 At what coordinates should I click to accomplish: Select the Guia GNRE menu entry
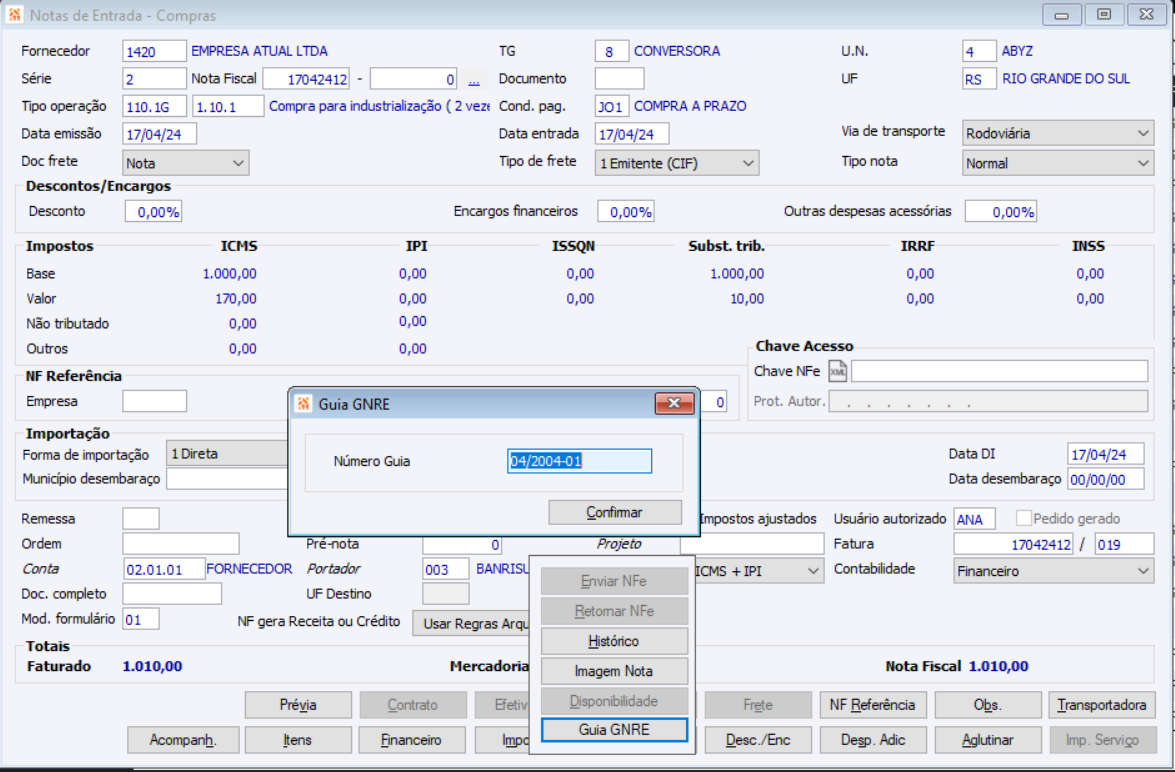pyautogui.click(x=614, y=729)
